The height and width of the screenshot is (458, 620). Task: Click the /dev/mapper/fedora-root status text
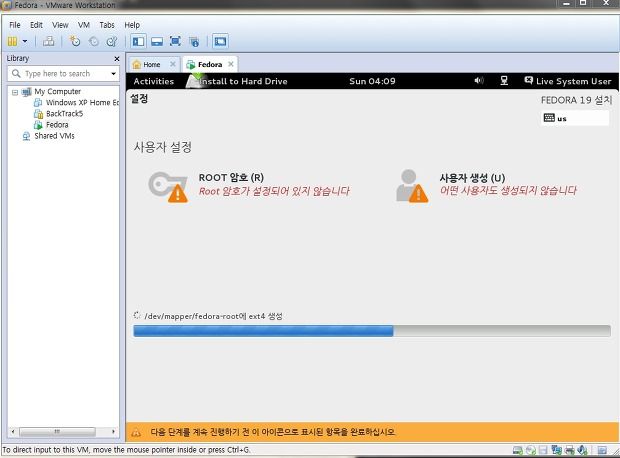214,316
